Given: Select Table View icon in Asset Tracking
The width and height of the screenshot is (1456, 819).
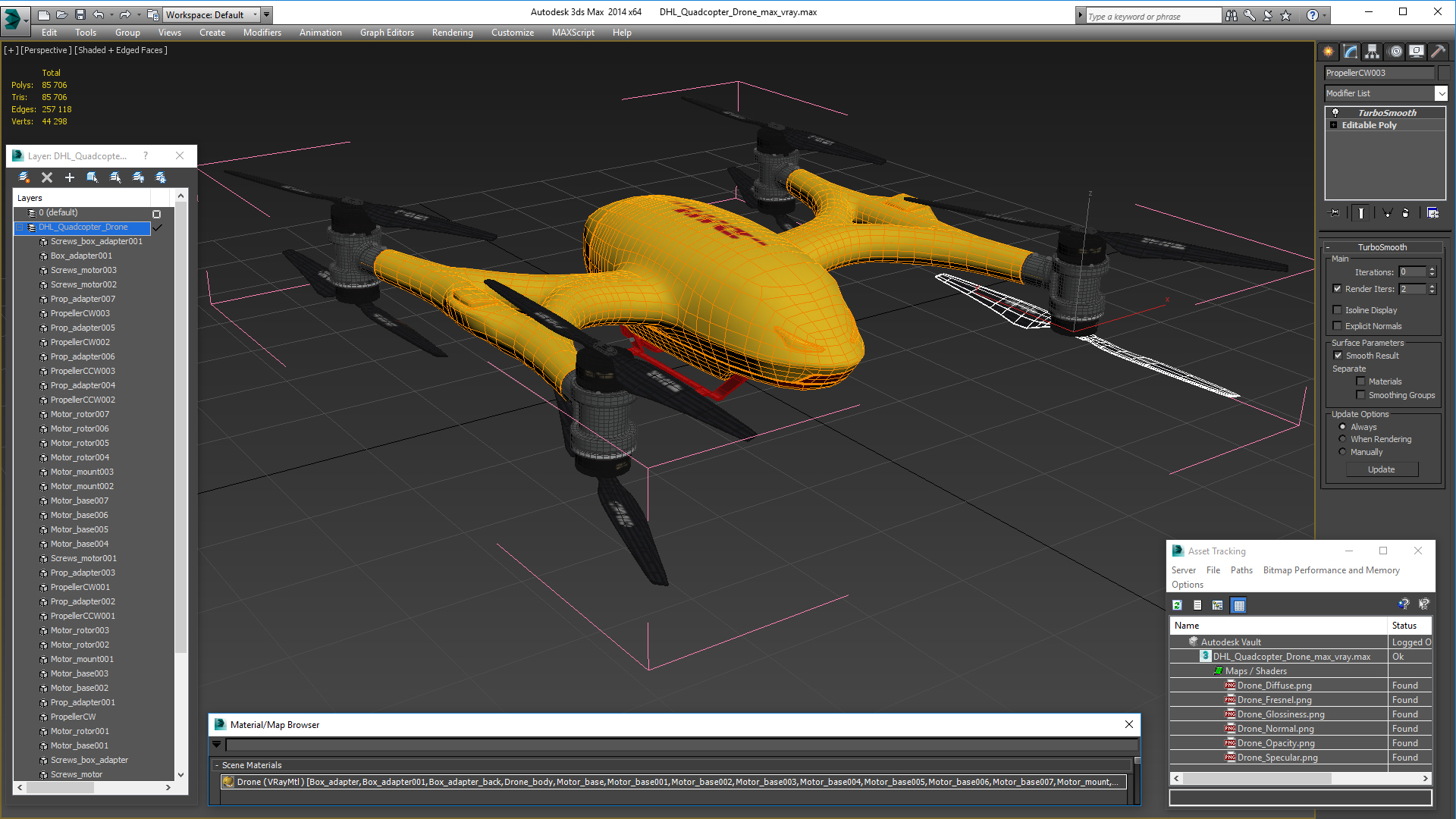Looking at the screenshot, I should tap(1239, 605).
